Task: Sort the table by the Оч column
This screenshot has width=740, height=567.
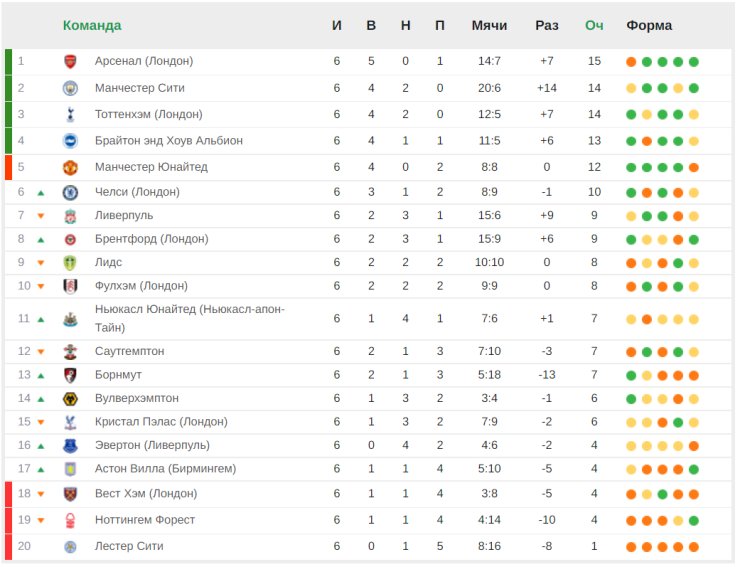Action: 594,25
